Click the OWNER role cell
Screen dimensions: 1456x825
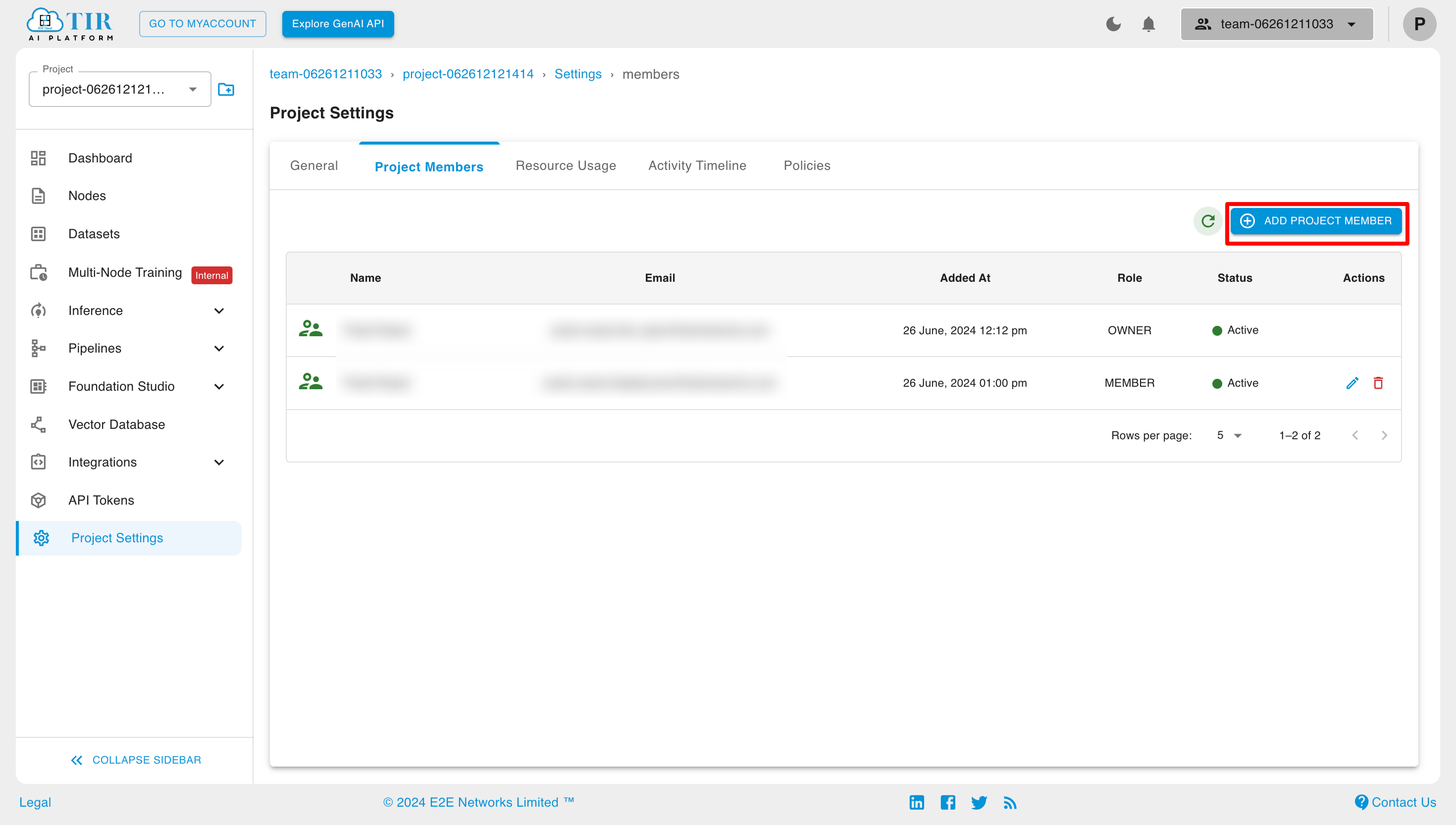(1129, 330)
